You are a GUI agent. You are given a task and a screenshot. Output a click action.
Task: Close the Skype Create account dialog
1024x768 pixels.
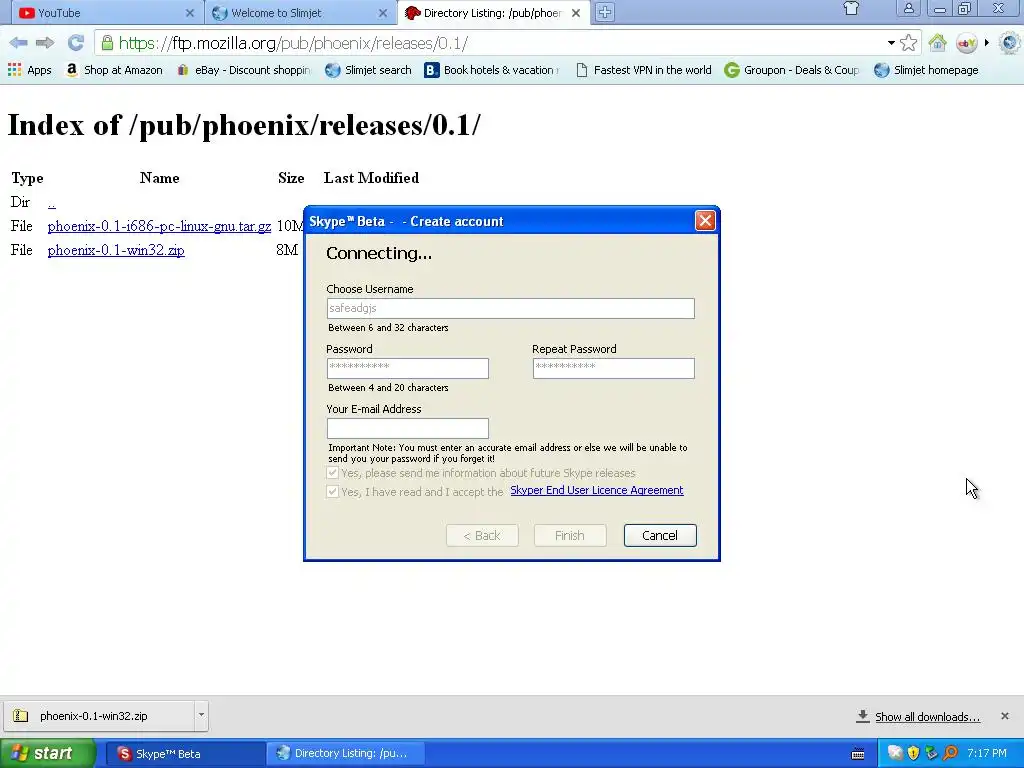pyautogui.click(x=705, y=221)
